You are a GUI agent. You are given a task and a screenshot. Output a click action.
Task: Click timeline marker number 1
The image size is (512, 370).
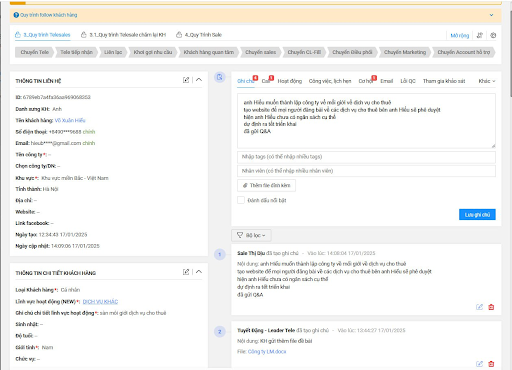click(x=220, y=255)
